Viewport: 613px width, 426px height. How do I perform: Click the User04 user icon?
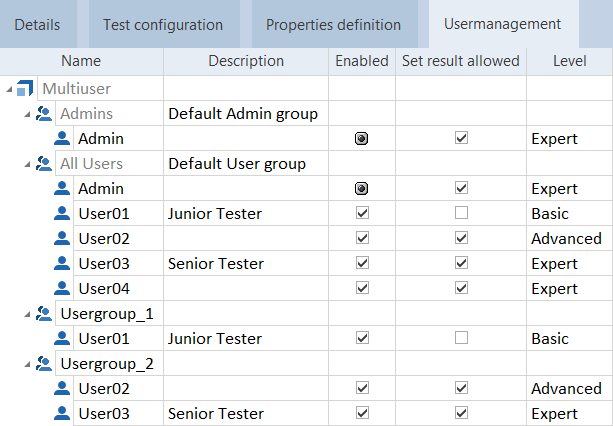62,289
